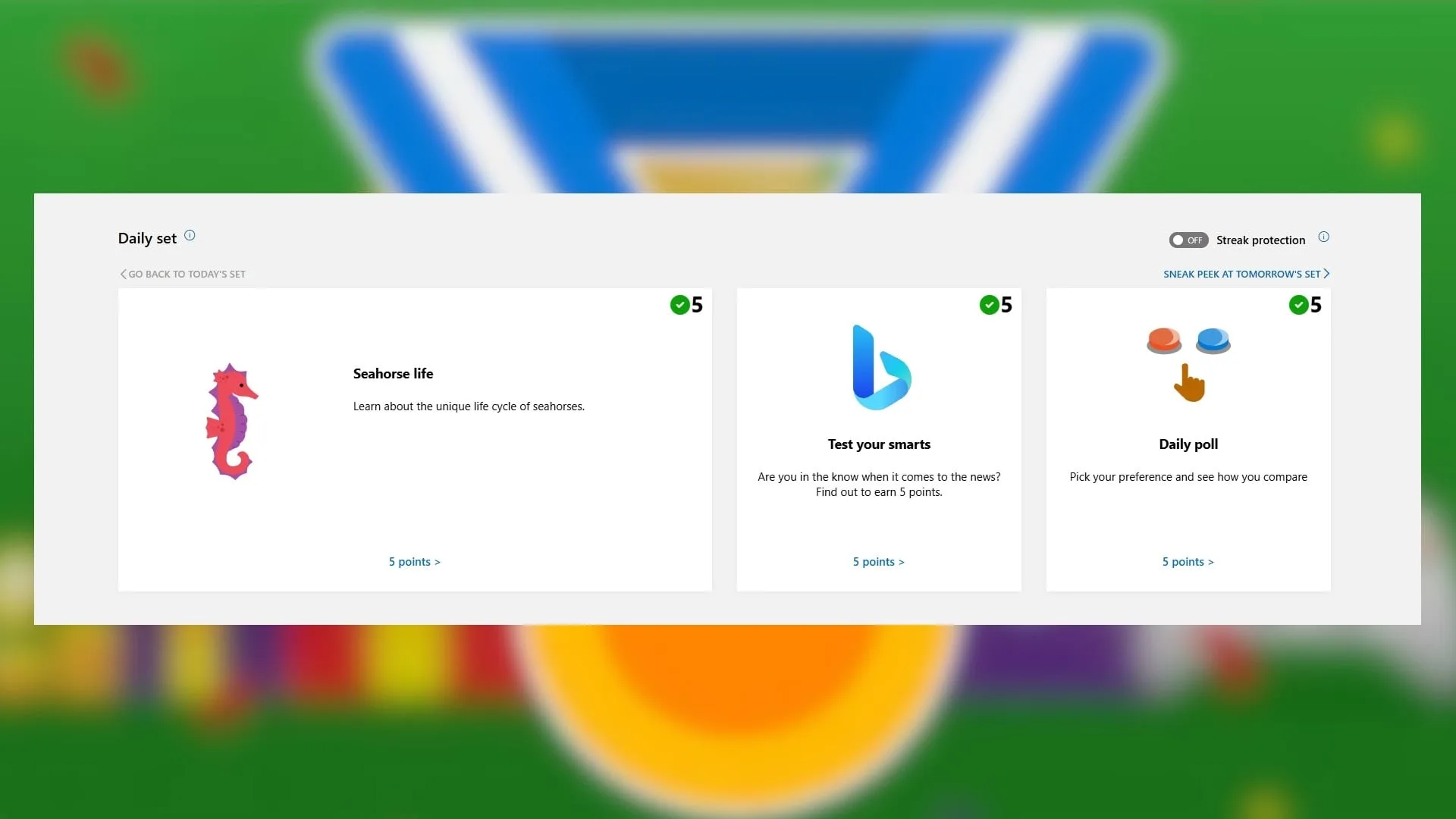
Task: Click the green checkmark on Seahorse life card
Action: pos(679,305)
